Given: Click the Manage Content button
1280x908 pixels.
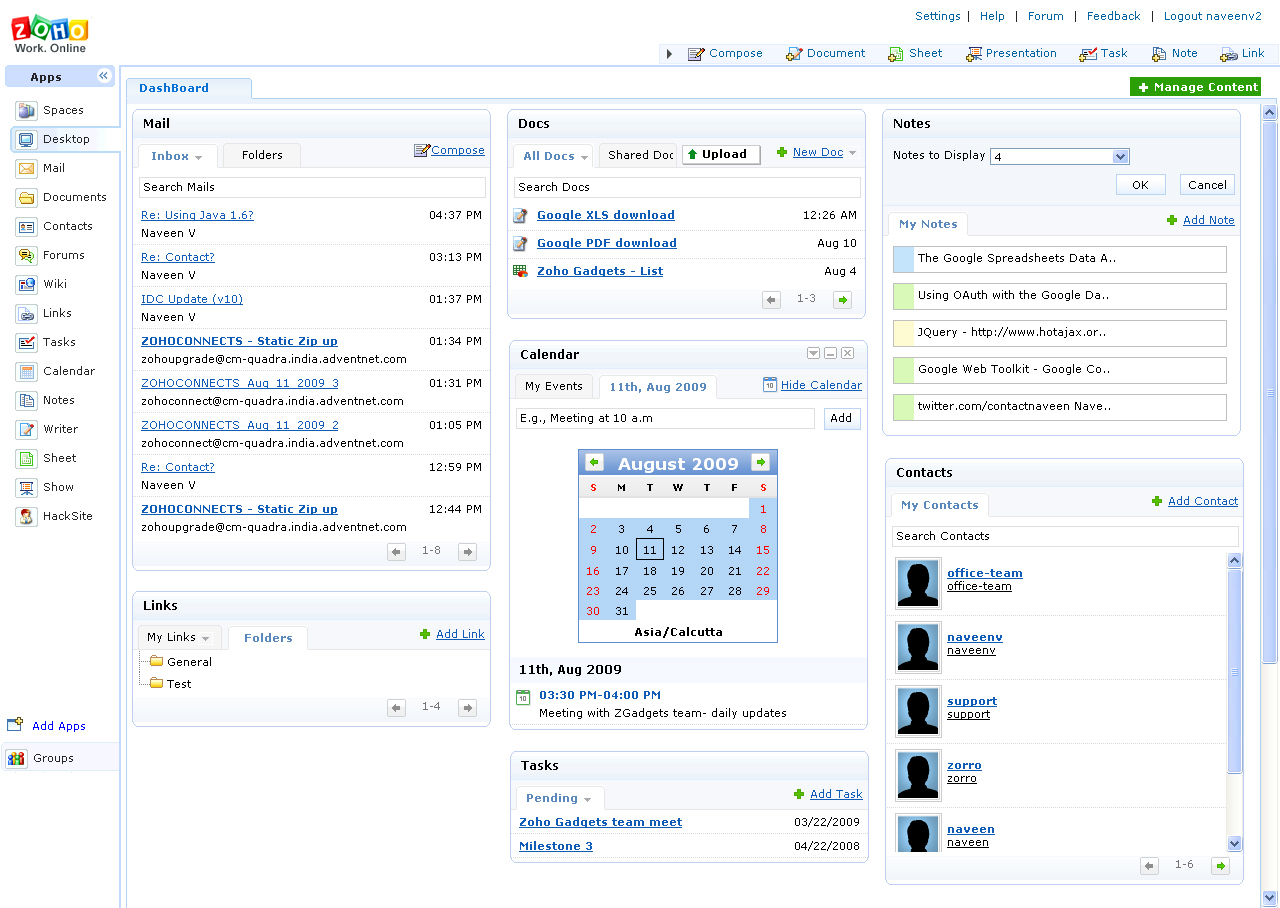Looking at the screenshot, I should pyautogui.click(x=1195, y=87).
